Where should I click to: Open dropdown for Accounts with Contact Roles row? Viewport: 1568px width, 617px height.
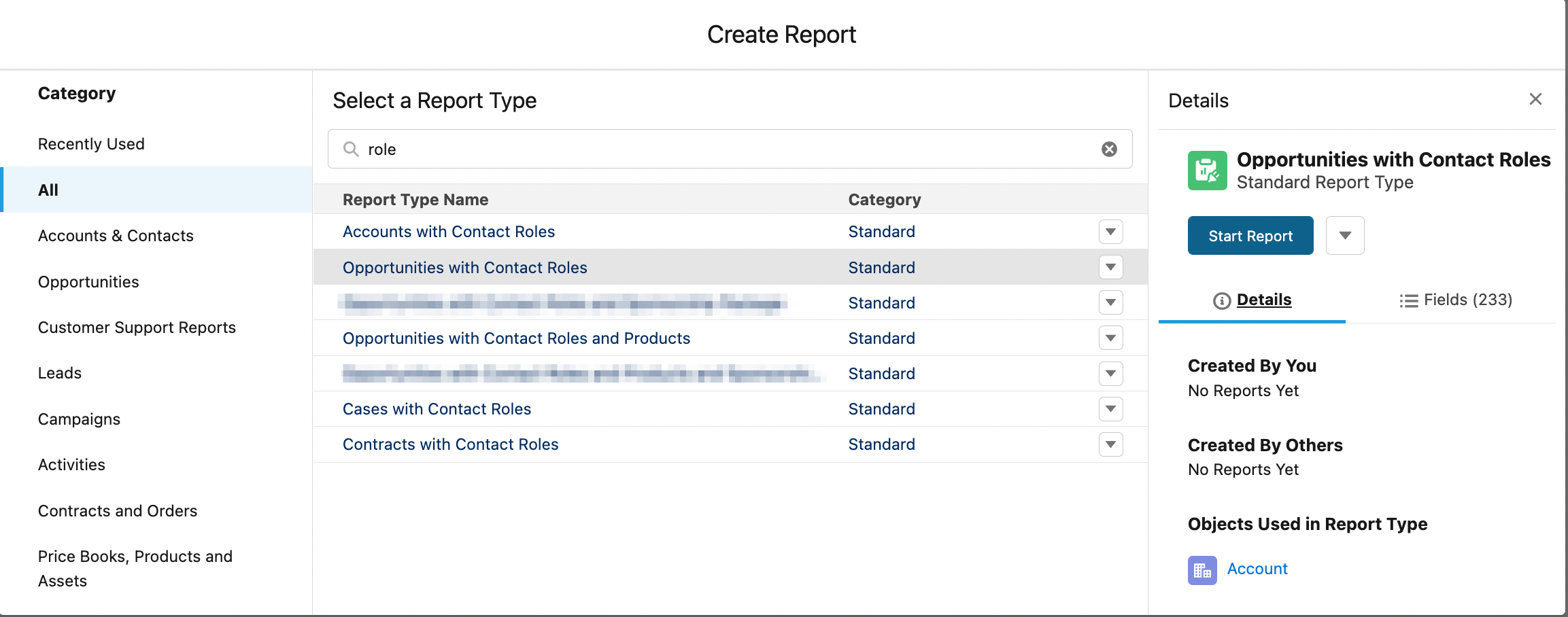[x=1110, y=232]
